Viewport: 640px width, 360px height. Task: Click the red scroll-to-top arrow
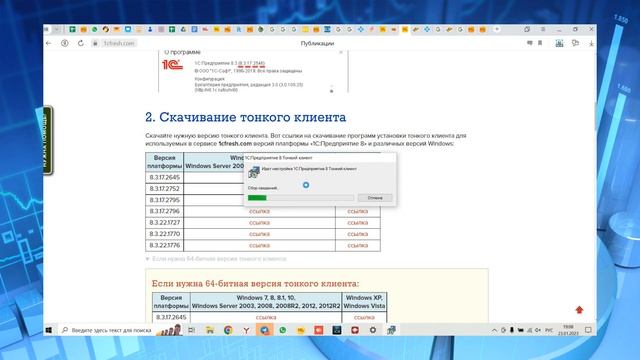click(579, 310)
